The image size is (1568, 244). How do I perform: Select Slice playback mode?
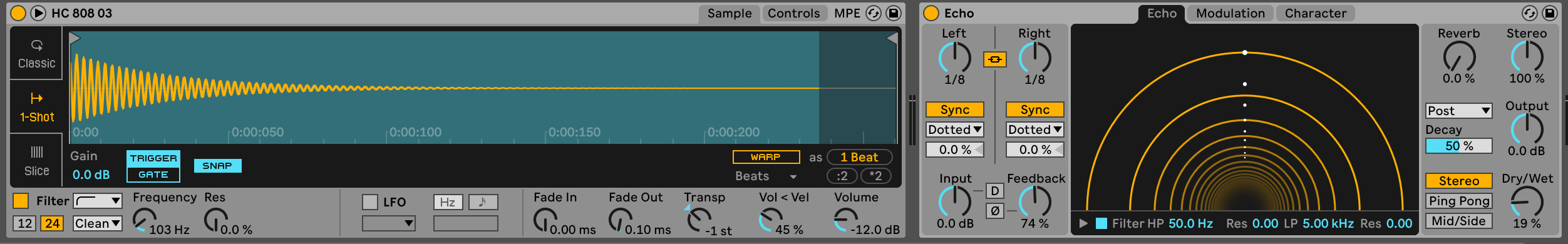(36, 161)
